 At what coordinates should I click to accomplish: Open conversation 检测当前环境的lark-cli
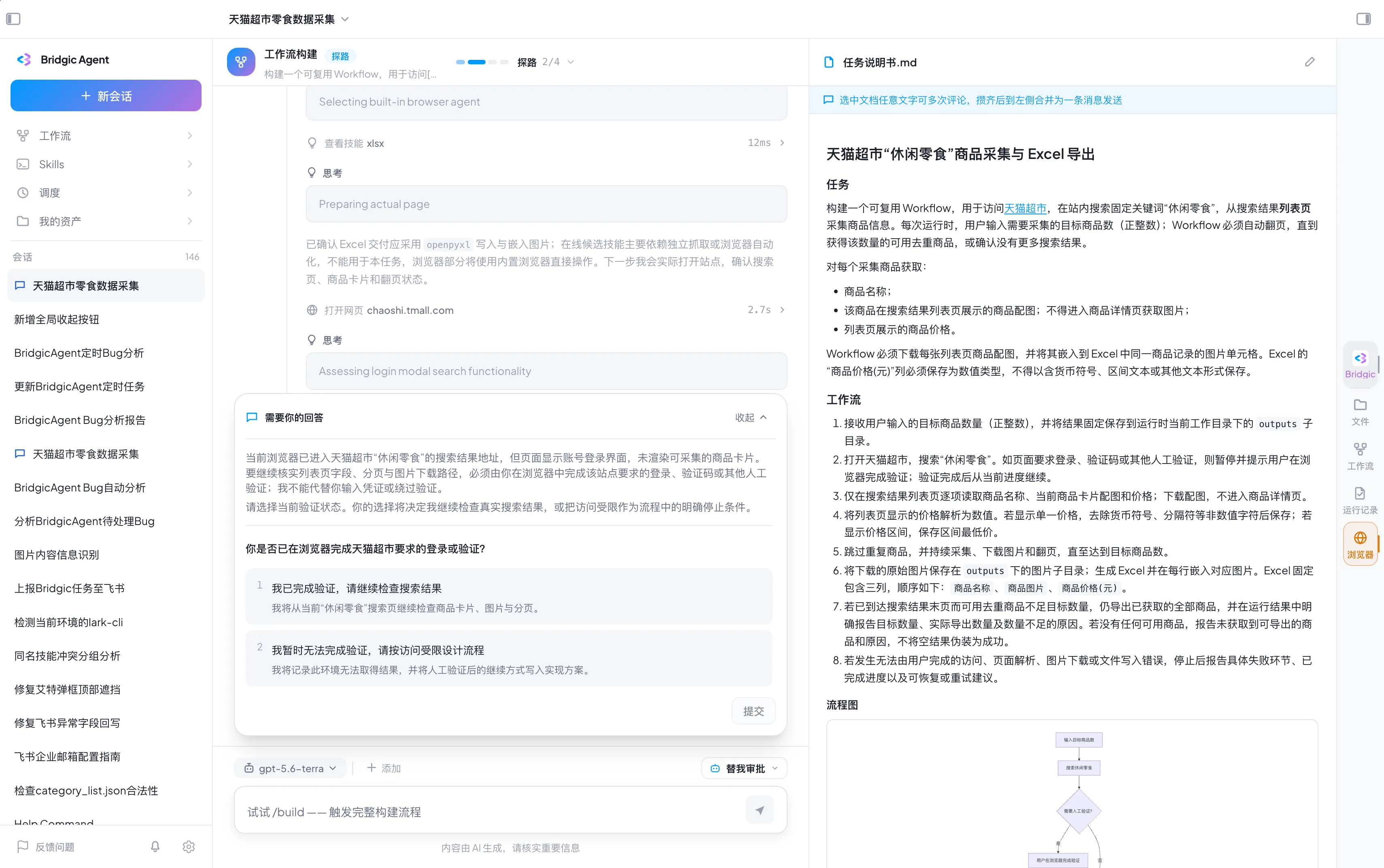pos(106,622)
